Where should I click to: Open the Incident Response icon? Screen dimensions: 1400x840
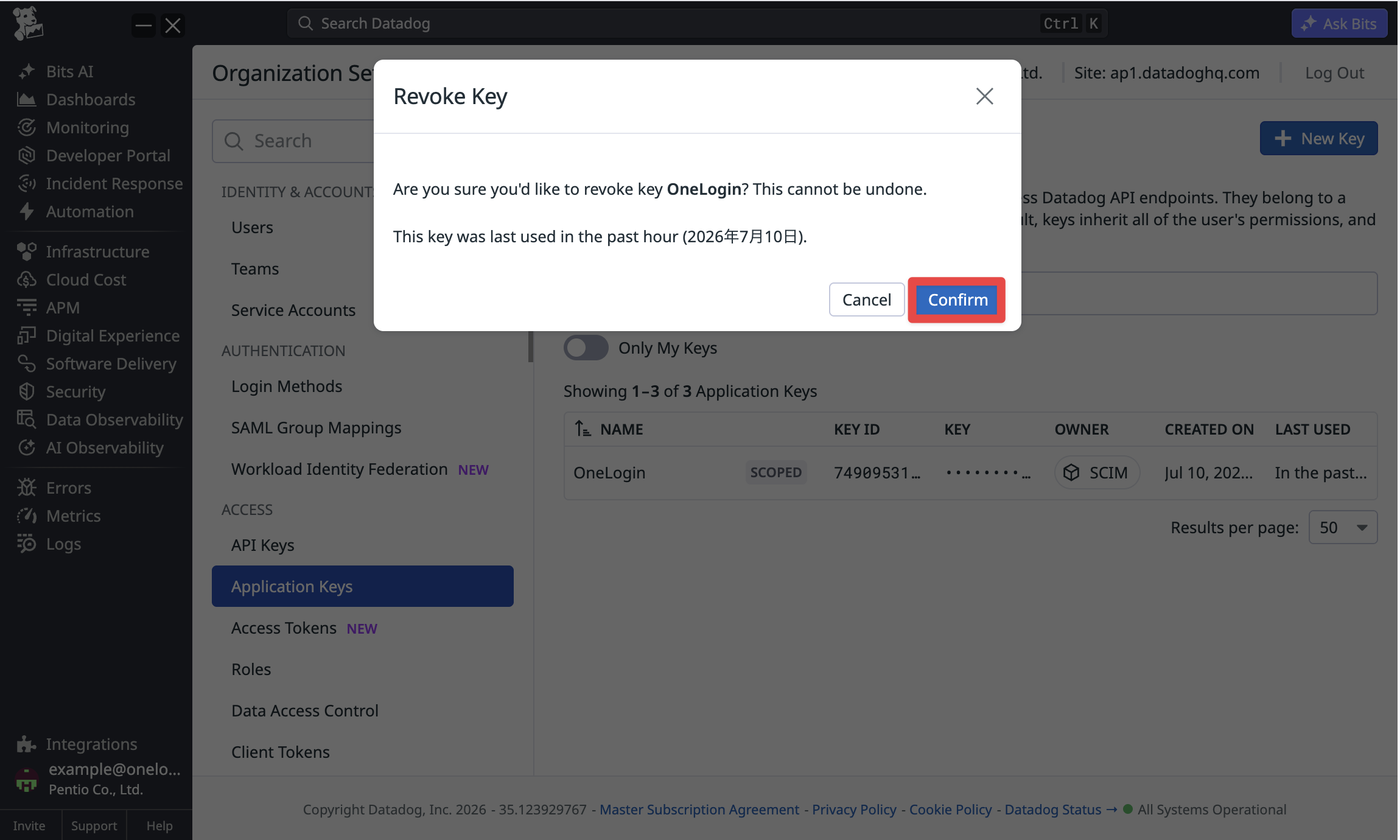[x=26, y=183]
